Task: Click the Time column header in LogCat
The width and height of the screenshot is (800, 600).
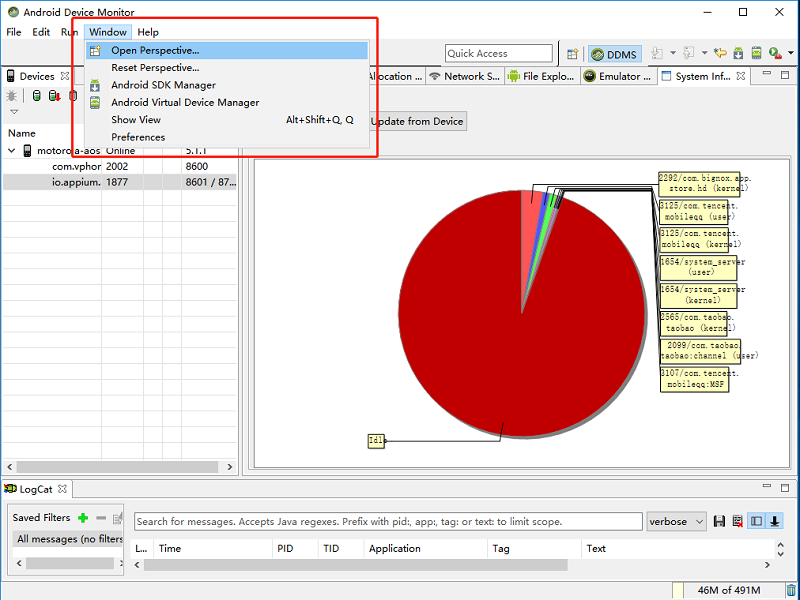Action: tap(213, 548)
